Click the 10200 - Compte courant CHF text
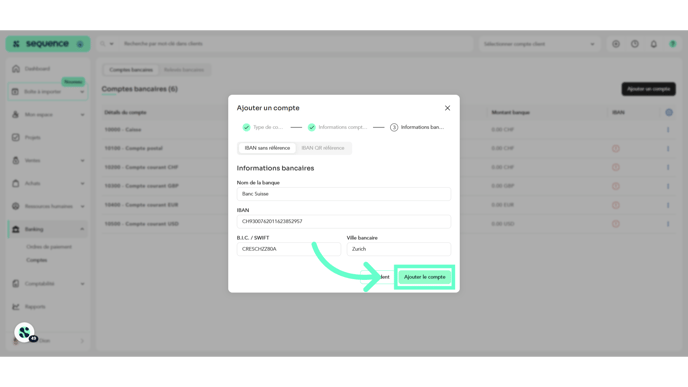This screenshot has width=688, height=387. (x=141, y=167)
